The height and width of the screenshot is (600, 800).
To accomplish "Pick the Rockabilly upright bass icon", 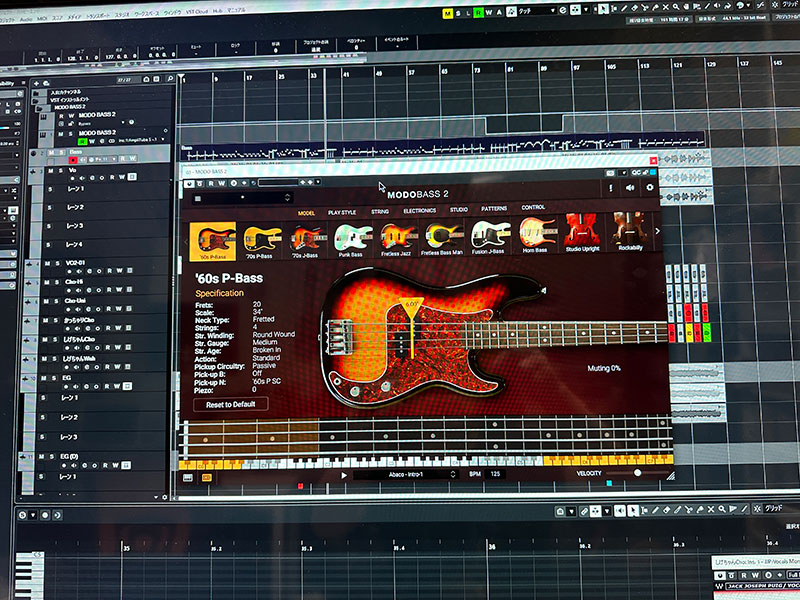I will (630, 232).
